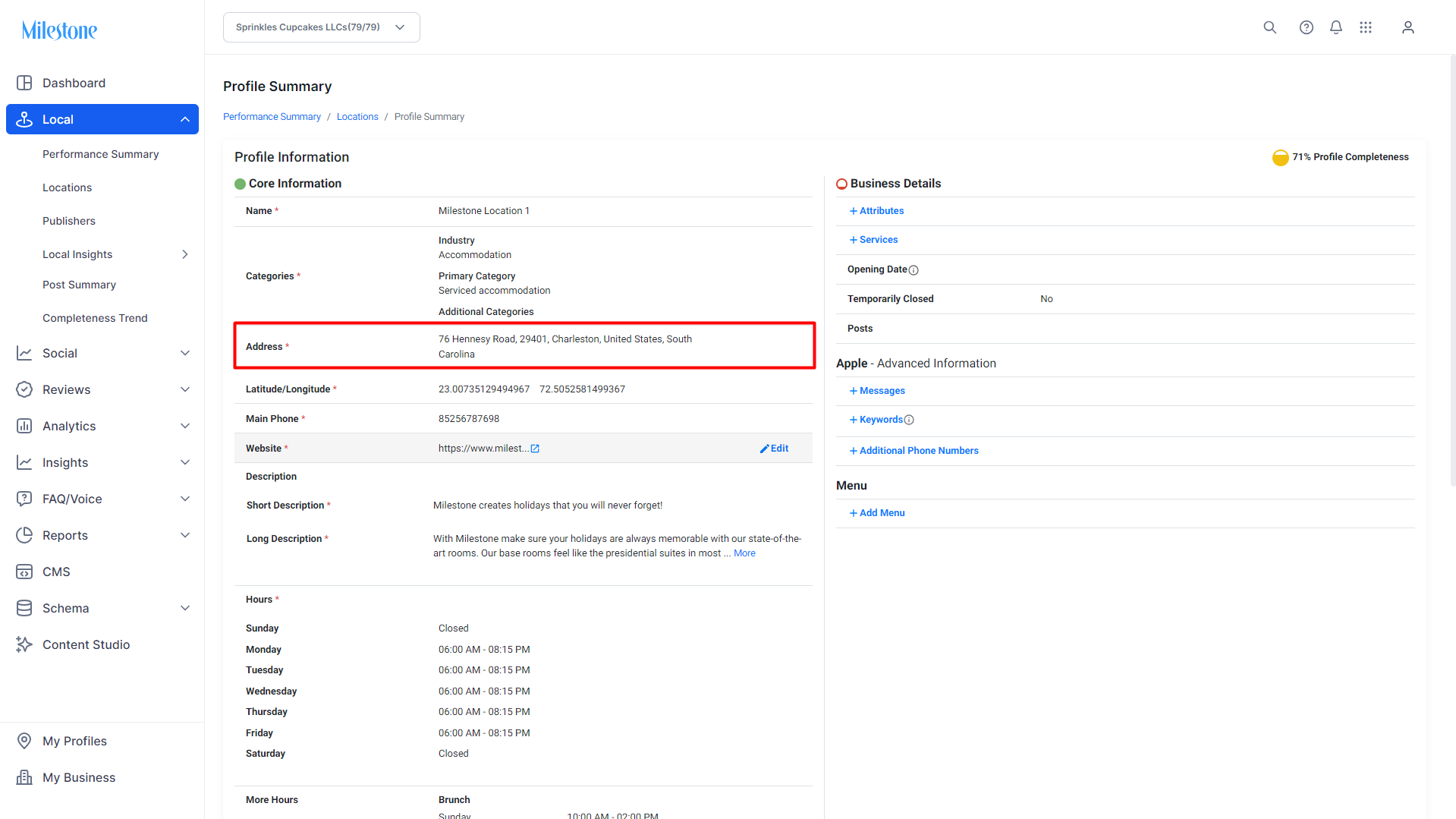
Task: Expand Local Insights submenu arrow
Action: (x=185, y=254)
